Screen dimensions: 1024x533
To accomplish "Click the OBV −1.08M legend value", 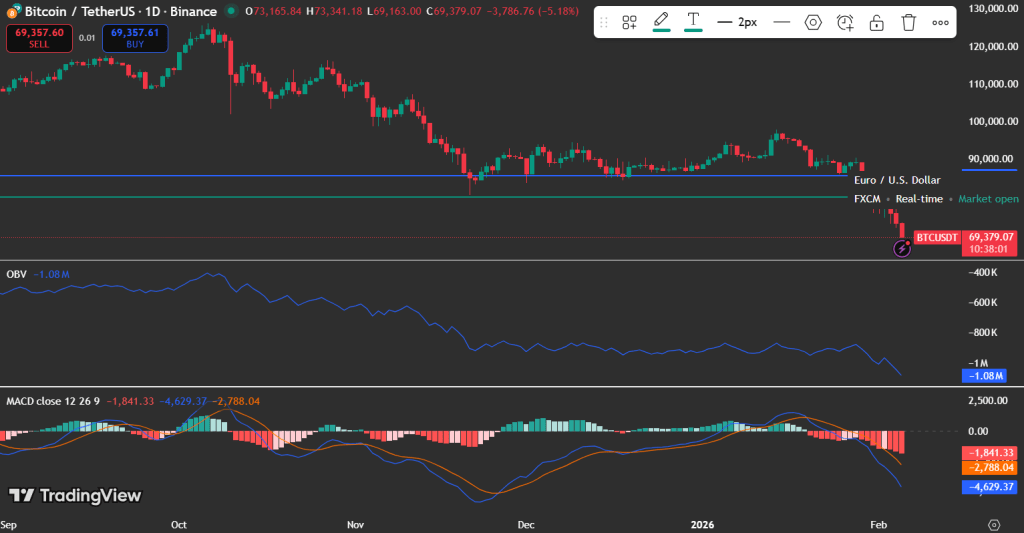I will tap(52, 274).
